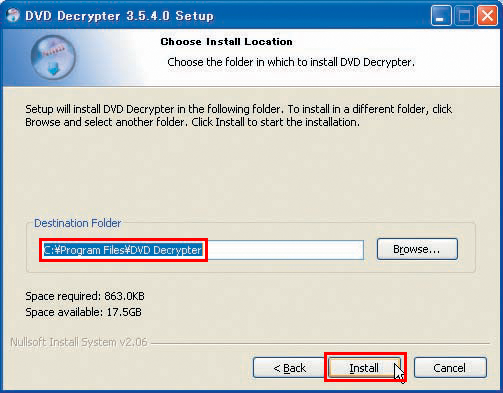This screenshot has height=393, width=503.
Task: Cancel the DVD Decrypter setup
Action: (x=450, y=368)
